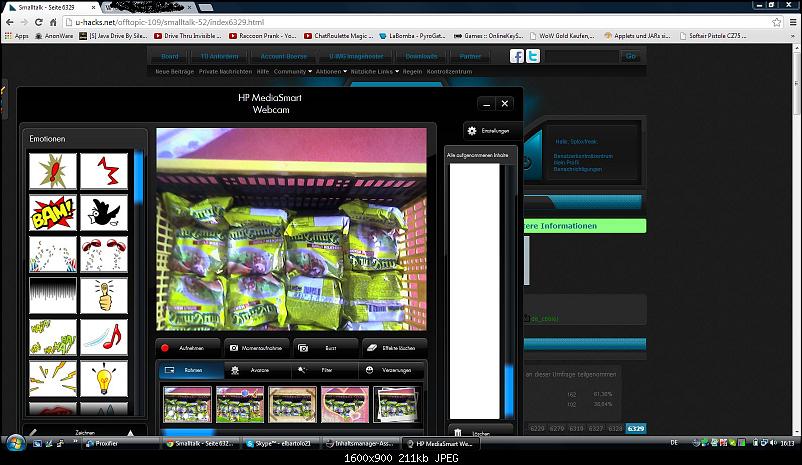Pick the black bird emotion effect

coord(103,212)
